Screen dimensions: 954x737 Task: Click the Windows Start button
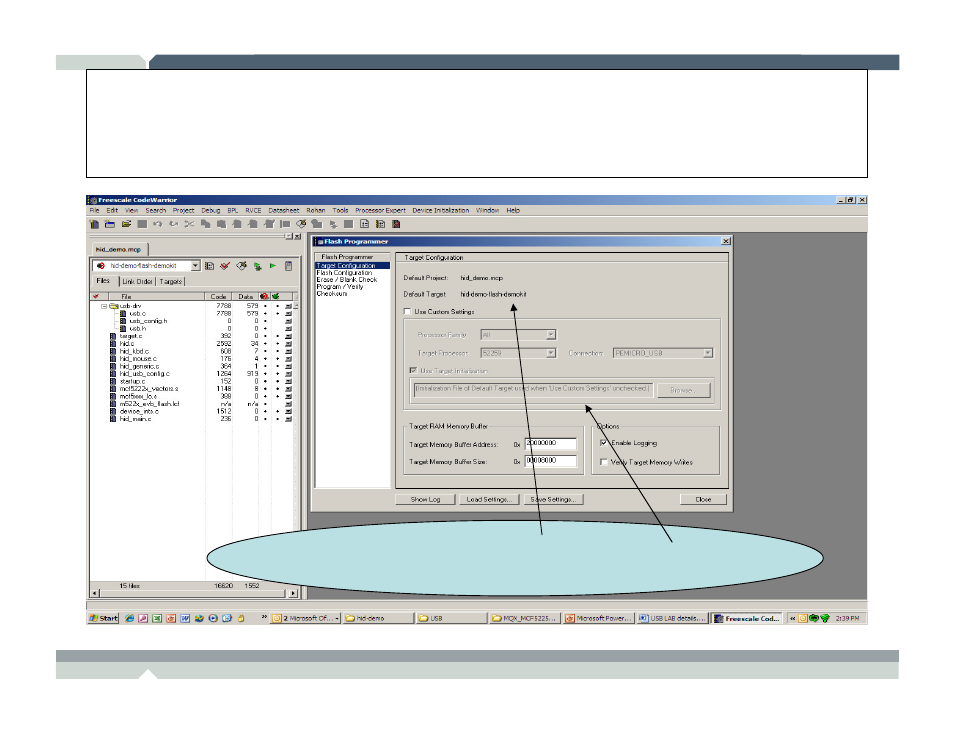pos(103,618)
